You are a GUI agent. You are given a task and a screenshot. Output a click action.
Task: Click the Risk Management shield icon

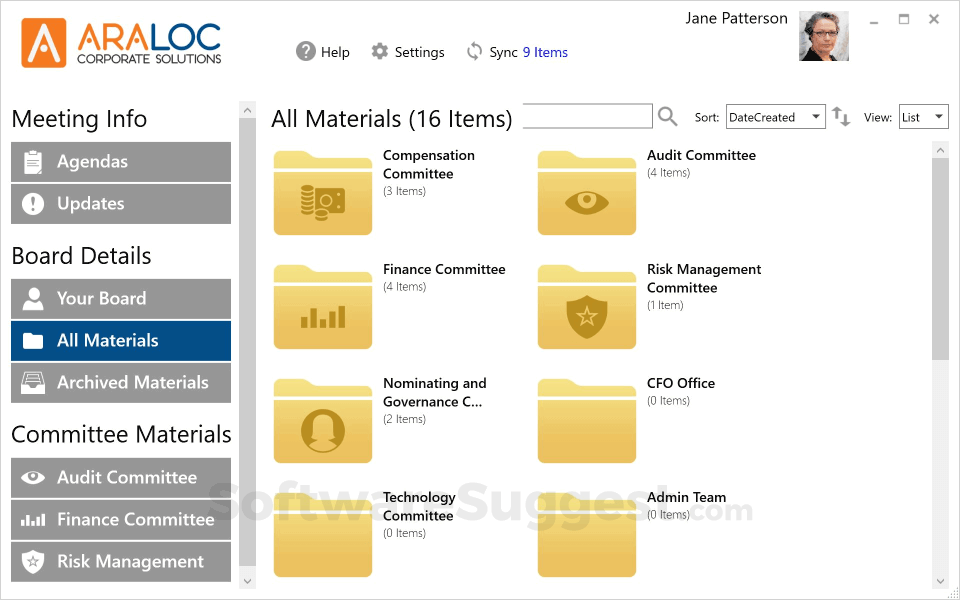tap(31, 561)
